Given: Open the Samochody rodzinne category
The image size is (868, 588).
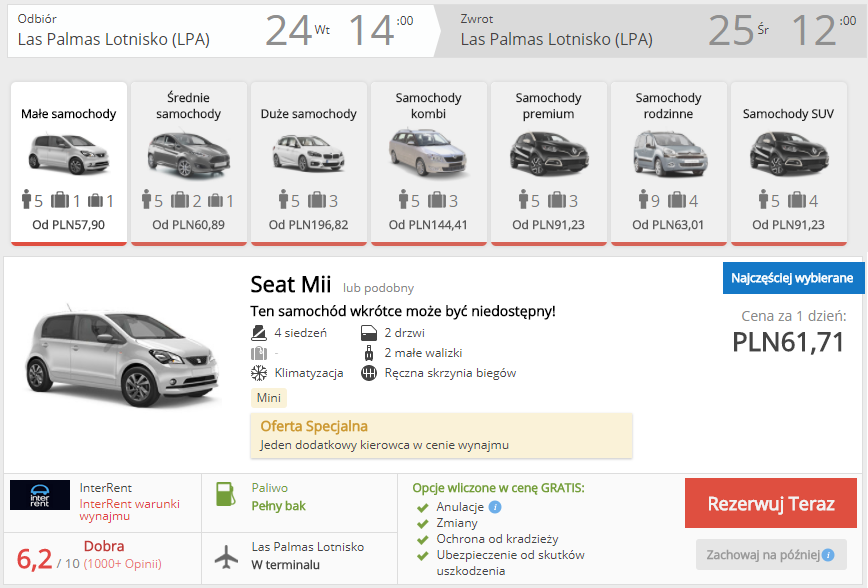Looking at the screenshot, I should coord(668,163).
